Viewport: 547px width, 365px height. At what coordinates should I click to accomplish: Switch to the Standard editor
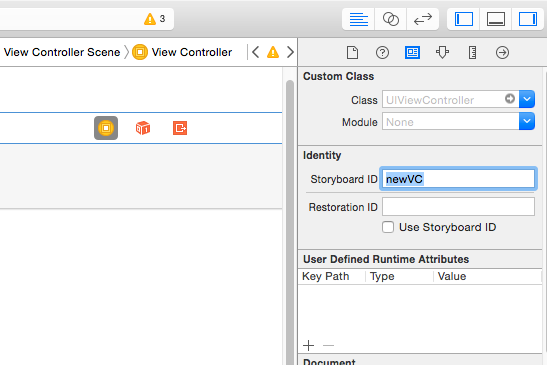point(358,19)
